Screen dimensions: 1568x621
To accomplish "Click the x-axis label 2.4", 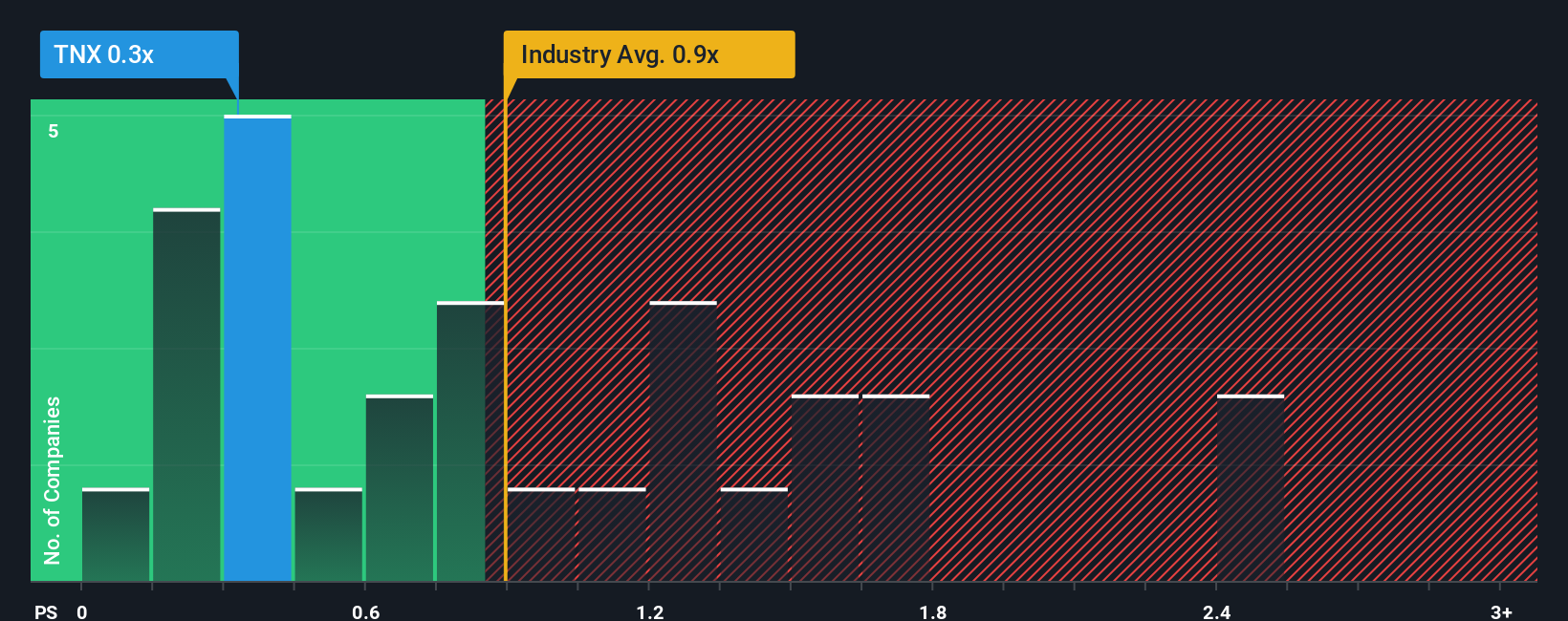I will pos(1216,611).
